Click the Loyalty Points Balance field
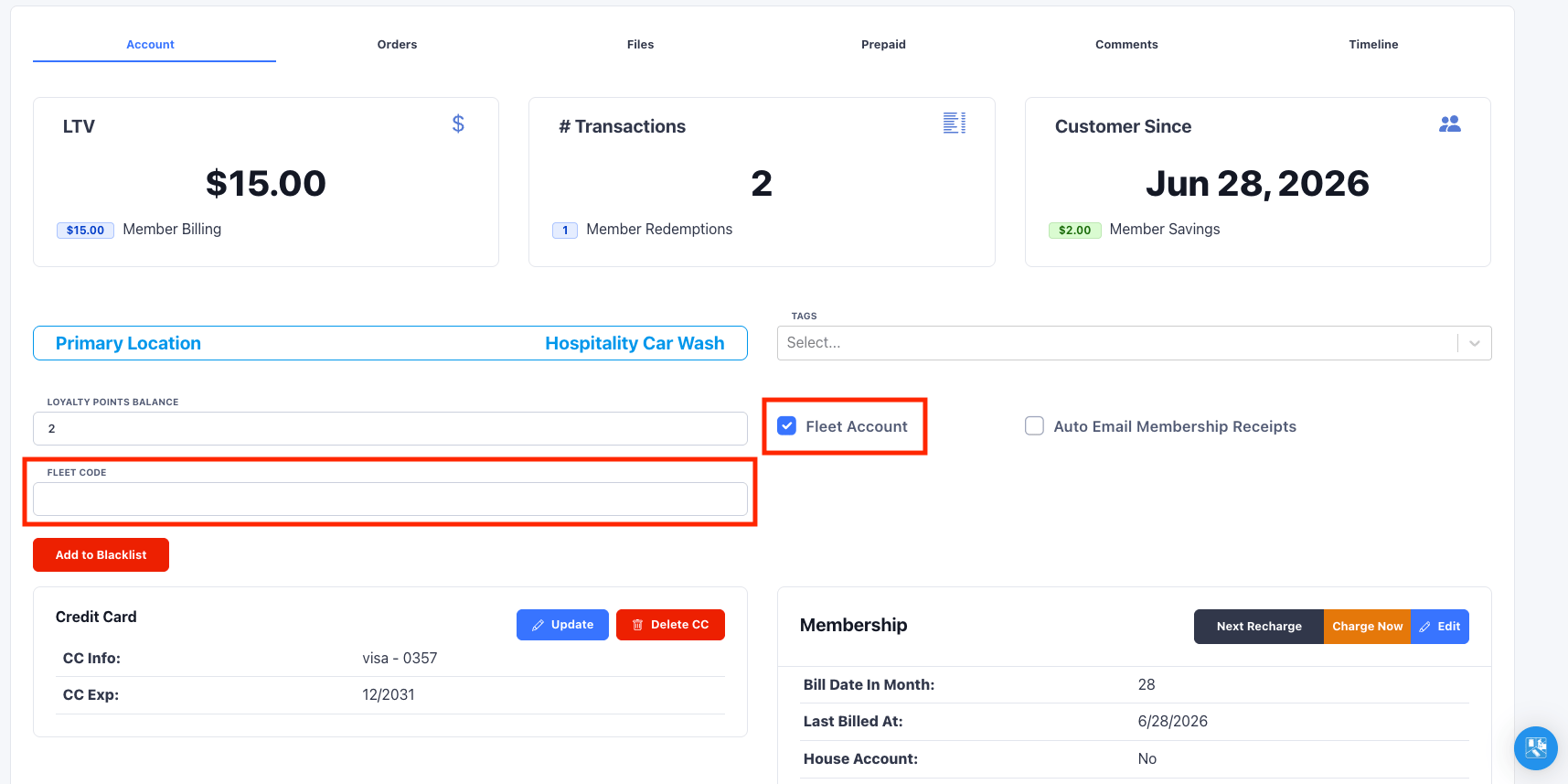Screen dimensions: 1568x784 390,428
